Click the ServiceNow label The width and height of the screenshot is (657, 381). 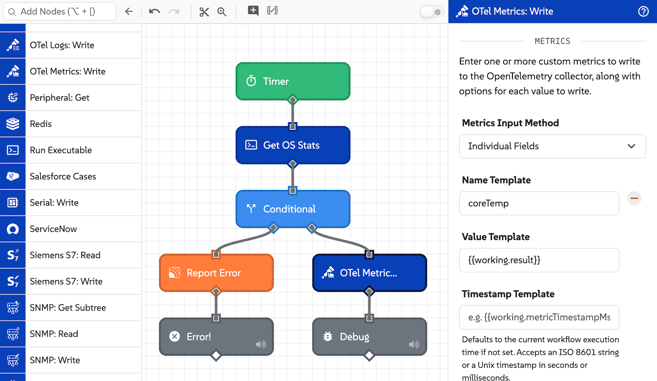[x=53, y=229]
